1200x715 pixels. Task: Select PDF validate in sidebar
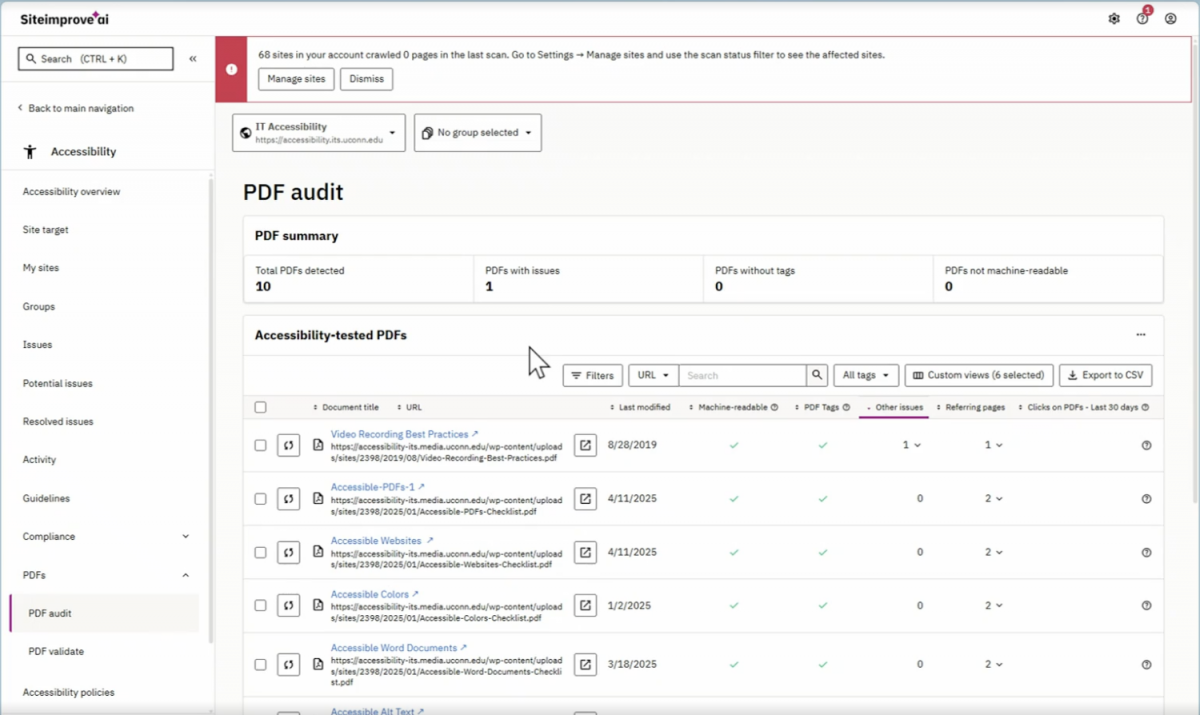[56, 651]
